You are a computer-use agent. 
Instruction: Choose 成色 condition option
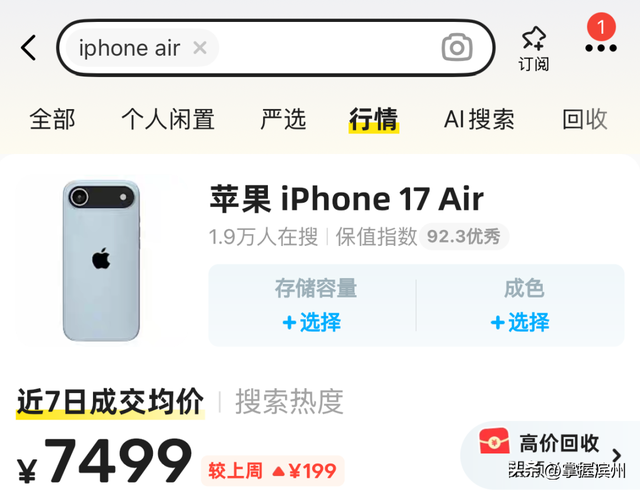click(x=520, y=305)
